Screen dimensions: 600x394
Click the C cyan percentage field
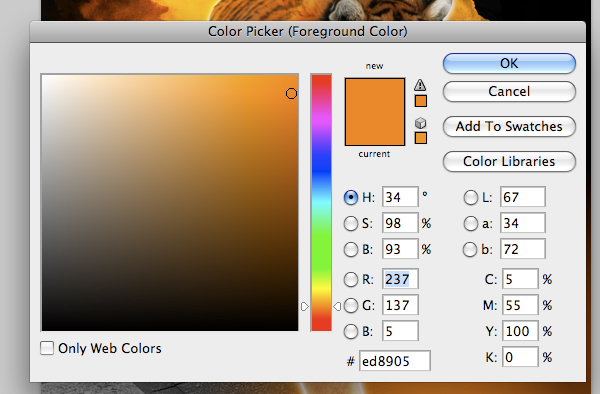click(x=520, y=279)
